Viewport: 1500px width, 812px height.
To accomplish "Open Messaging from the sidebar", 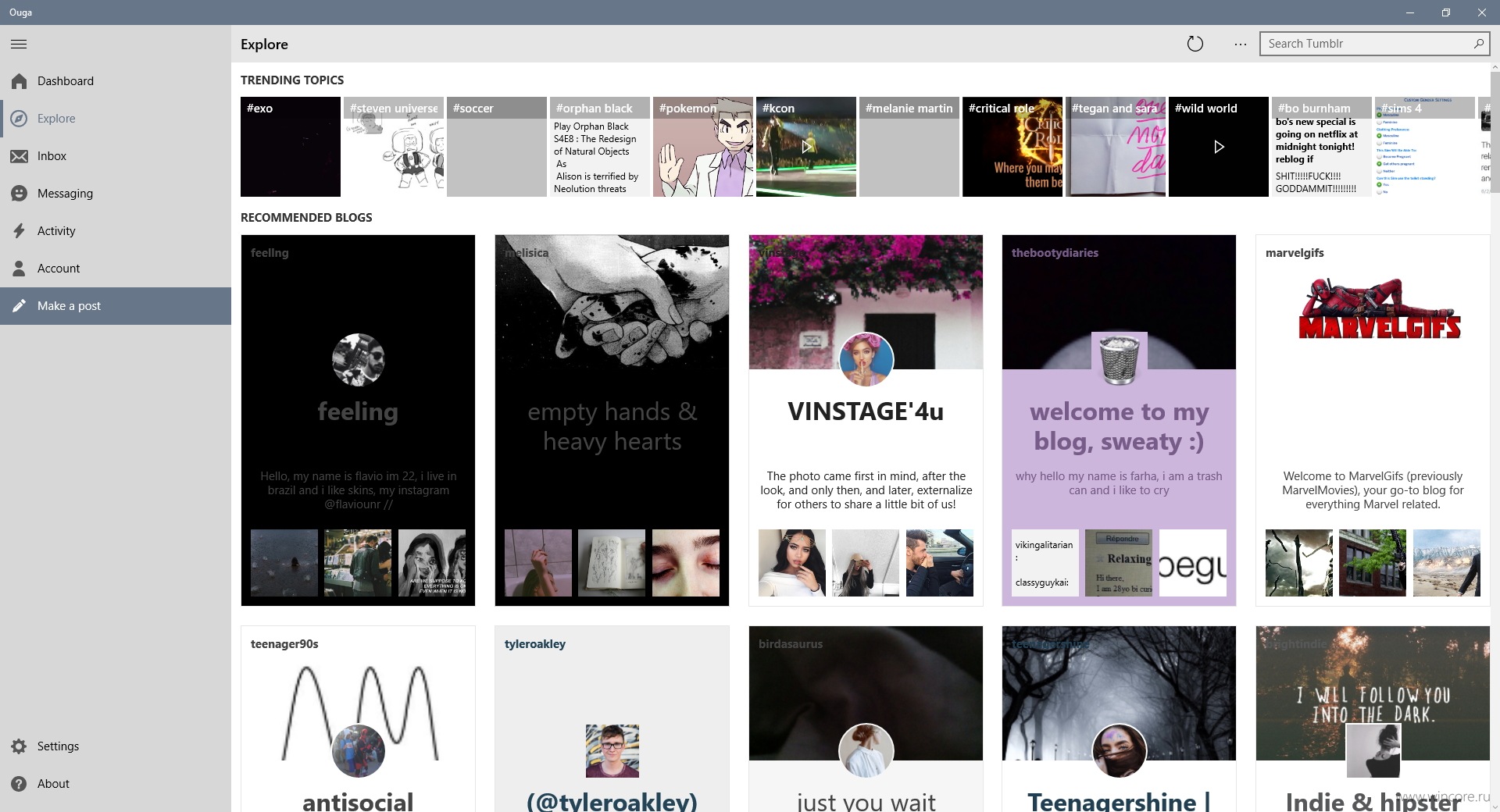I will (x=116, y=194).
